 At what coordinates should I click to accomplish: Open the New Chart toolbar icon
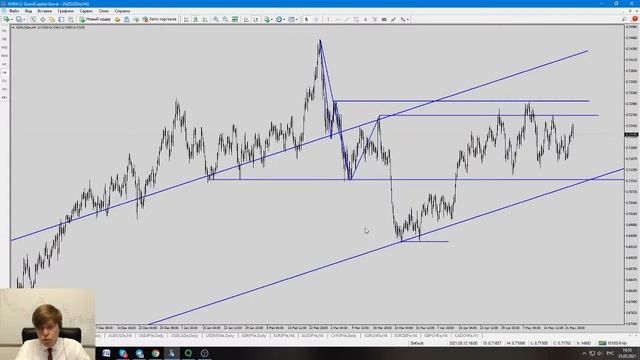tap(7, 19)
